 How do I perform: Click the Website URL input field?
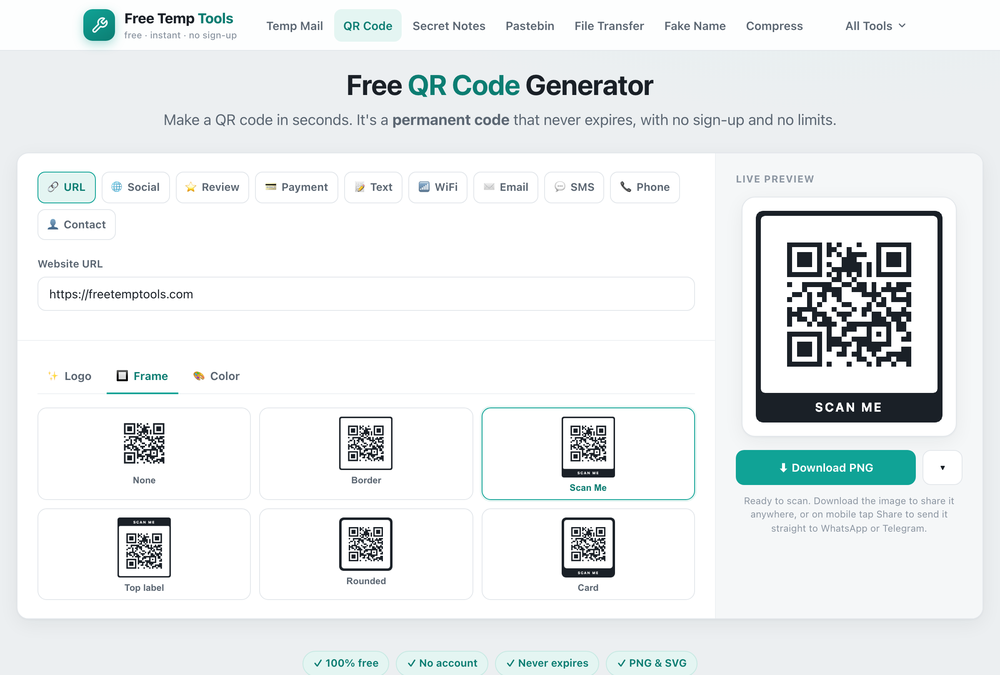tap(366, 294)
